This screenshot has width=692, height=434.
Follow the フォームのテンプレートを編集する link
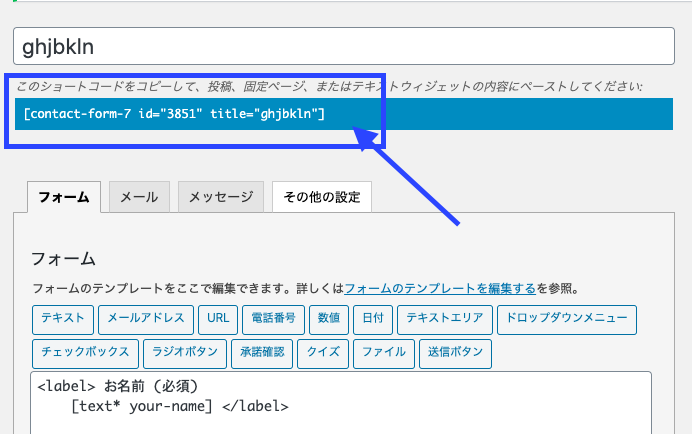pos(440,289)
